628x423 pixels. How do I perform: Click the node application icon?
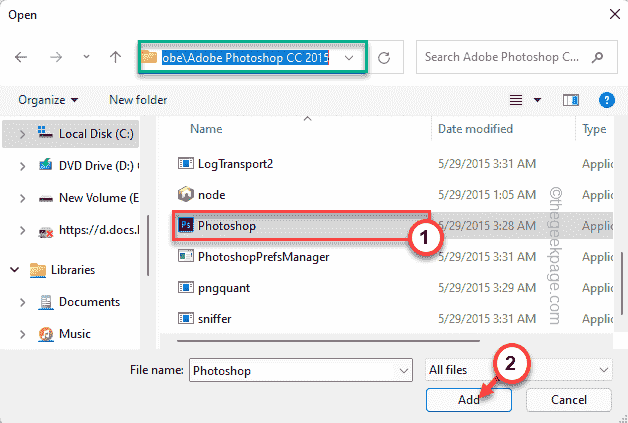tap(185, 194)
